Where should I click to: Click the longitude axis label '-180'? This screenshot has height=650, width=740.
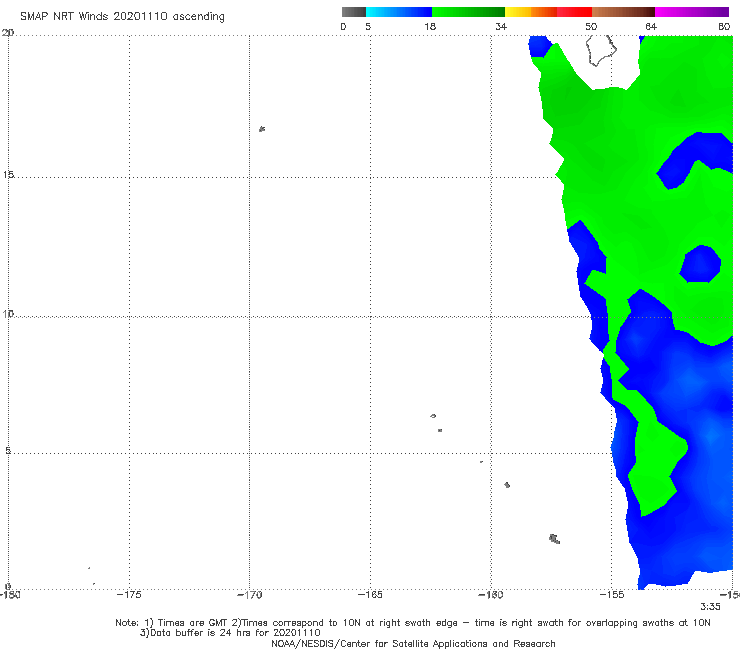coord(10,595)
